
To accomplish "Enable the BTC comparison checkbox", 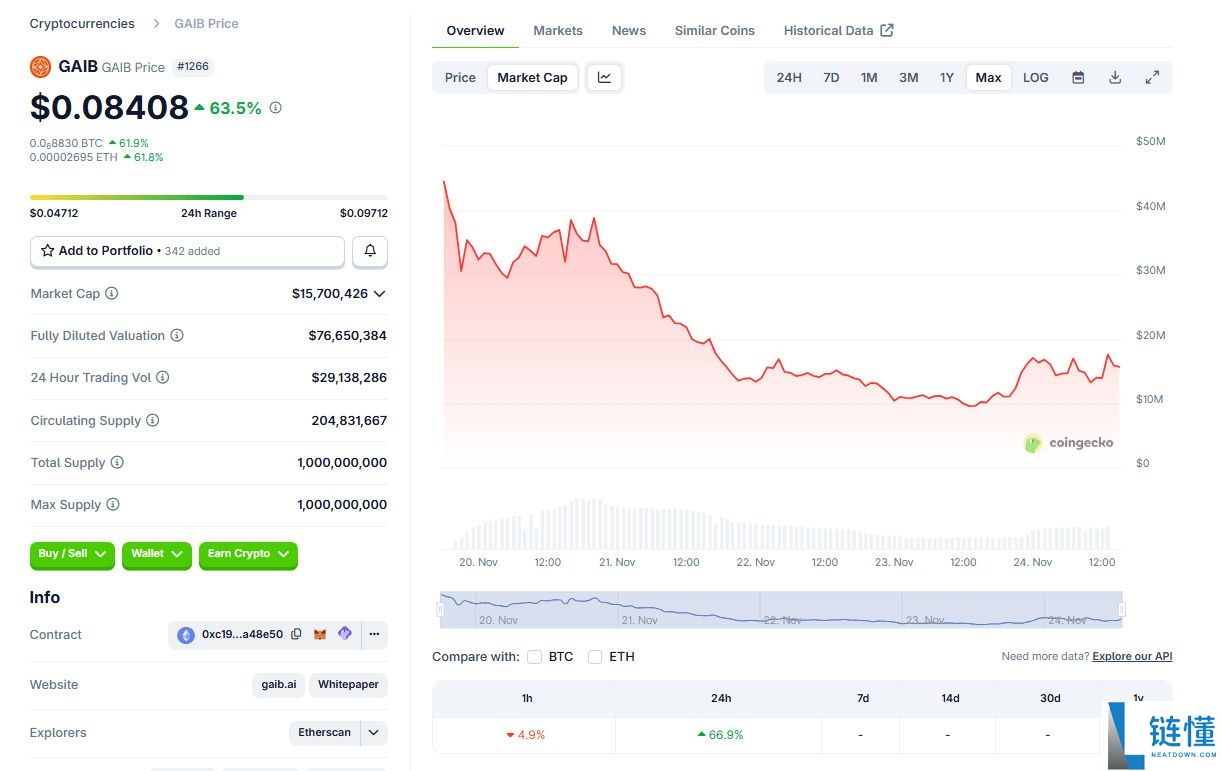I will pos(535,657).
